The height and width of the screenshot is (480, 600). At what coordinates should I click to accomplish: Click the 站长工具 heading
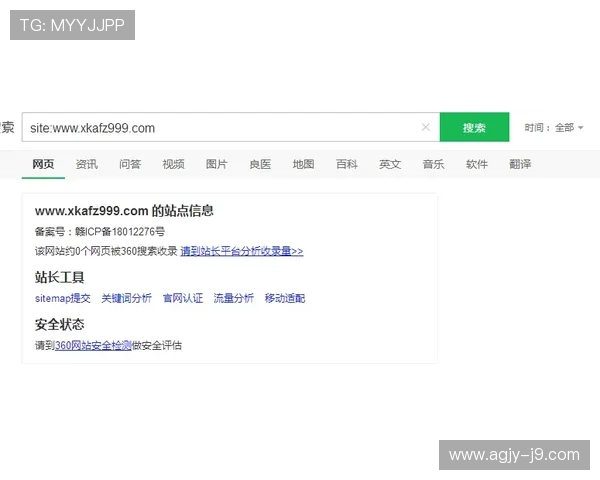(x=59, y=277)
